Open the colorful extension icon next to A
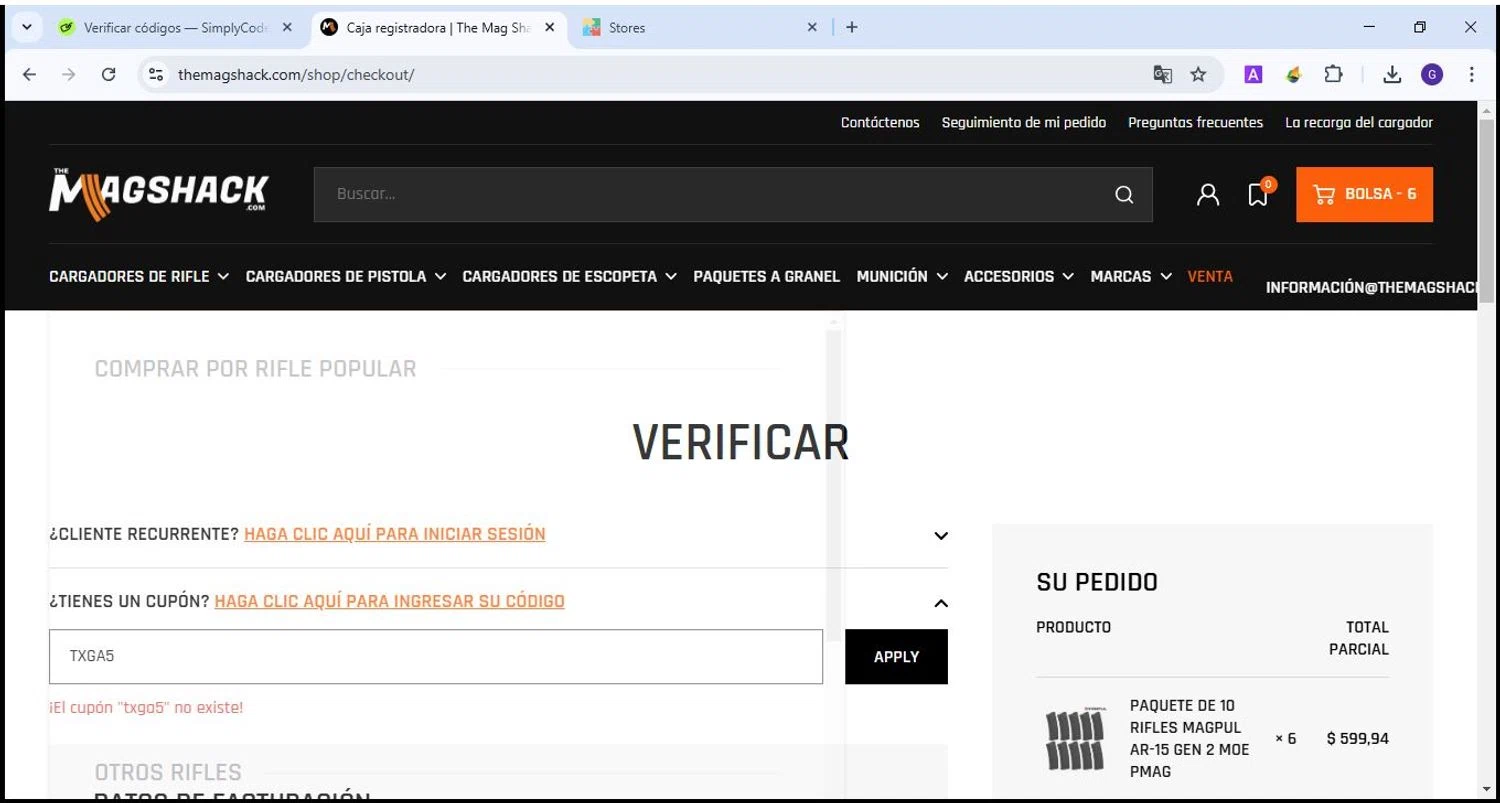Image resolution: width=1500 pixels, height=803 pixels. [x=1293, y=74]
